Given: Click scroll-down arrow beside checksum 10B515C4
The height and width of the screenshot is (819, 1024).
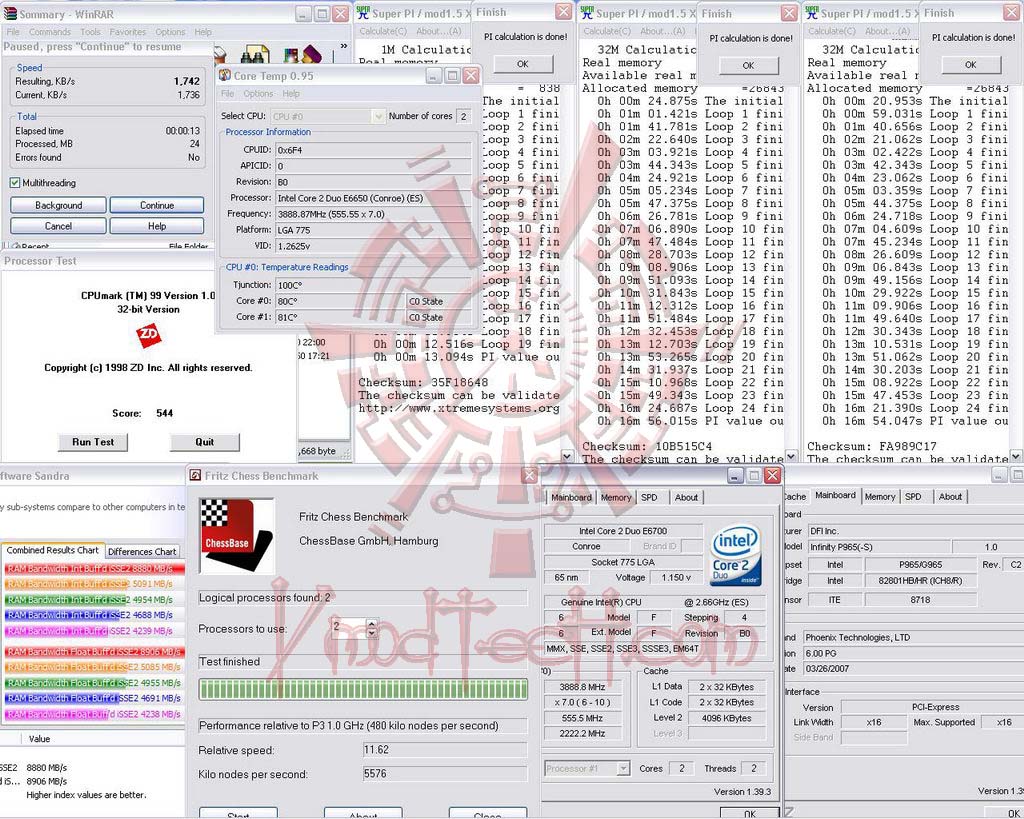Looking at the screenshot, I should 792,455.
